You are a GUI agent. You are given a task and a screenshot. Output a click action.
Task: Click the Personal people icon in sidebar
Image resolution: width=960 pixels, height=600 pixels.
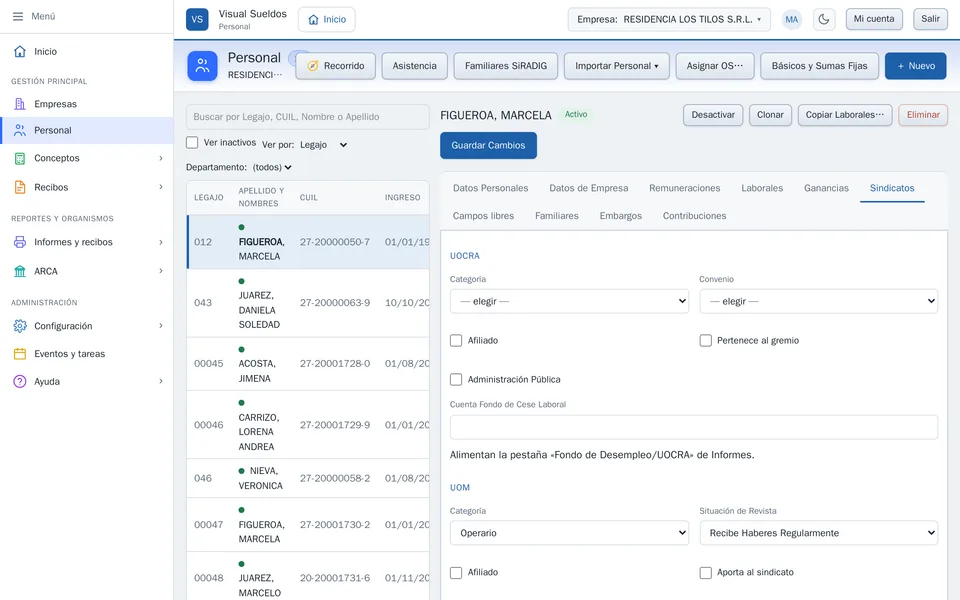(x=20, y=130)
